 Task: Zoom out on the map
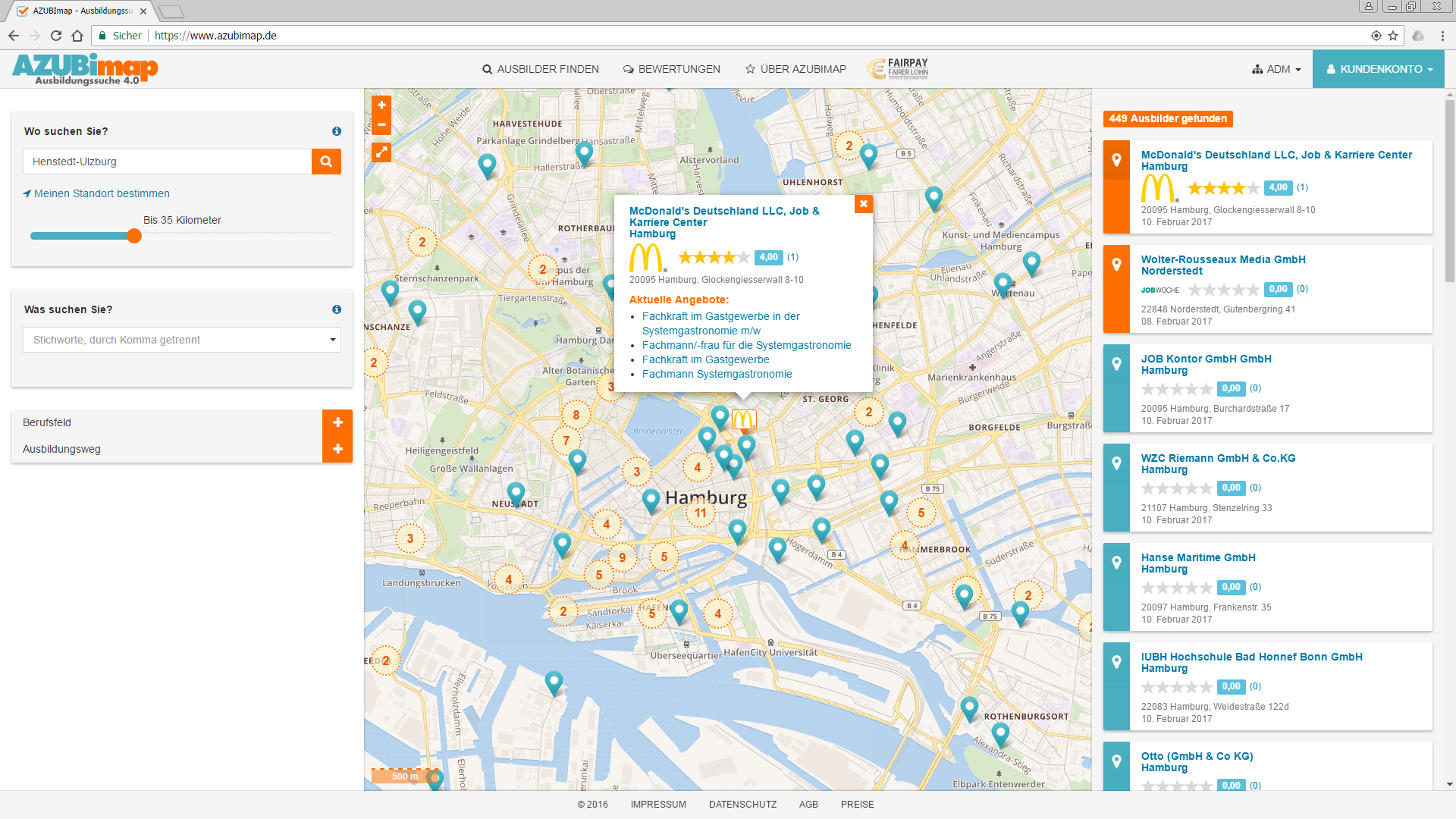tap(381, 124)
